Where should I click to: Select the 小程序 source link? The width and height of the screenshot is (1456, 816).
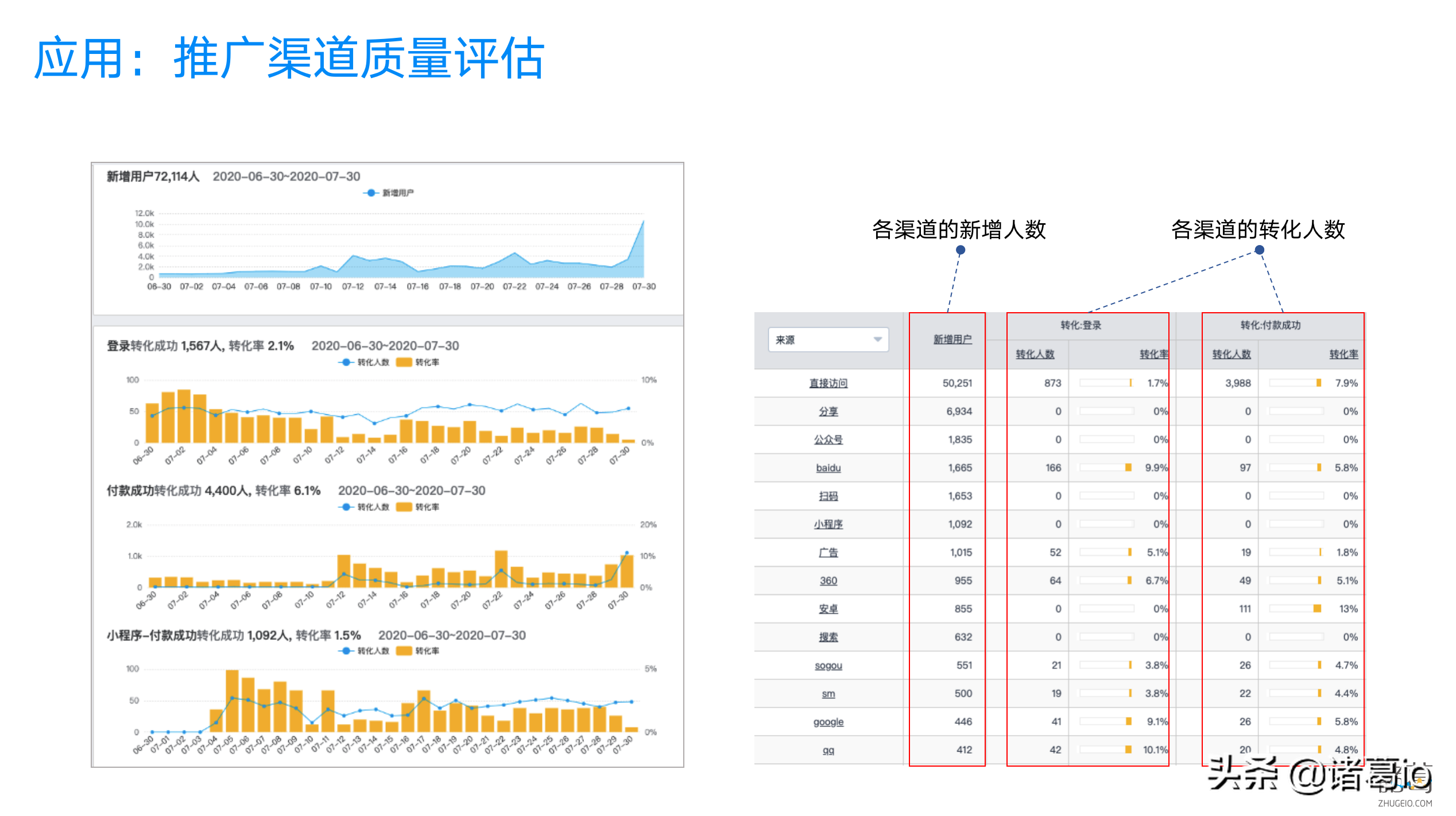(828, 524)
